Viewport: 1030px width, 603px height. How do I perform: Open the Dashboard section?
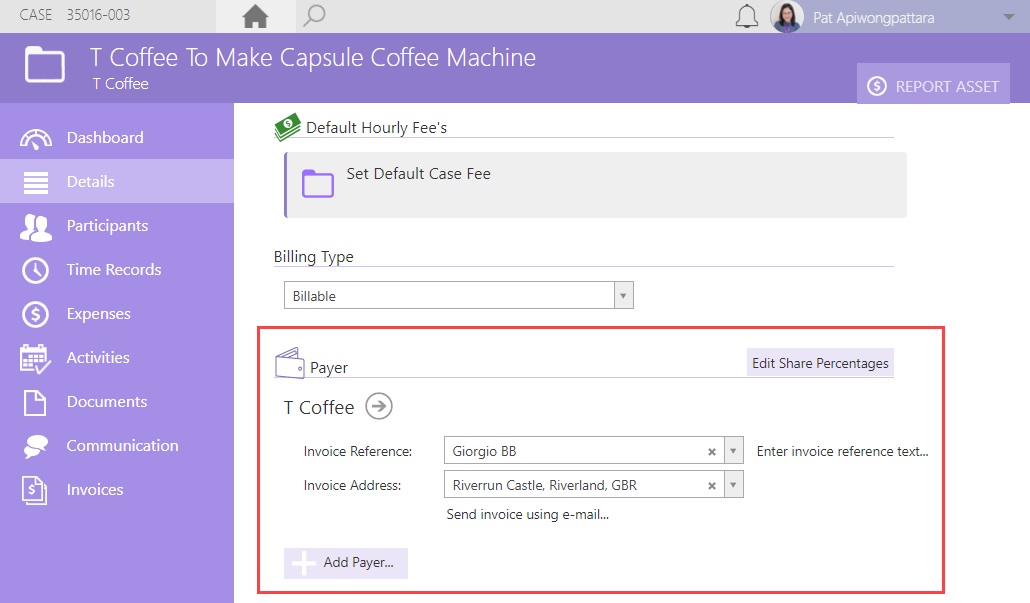(117, 137)
